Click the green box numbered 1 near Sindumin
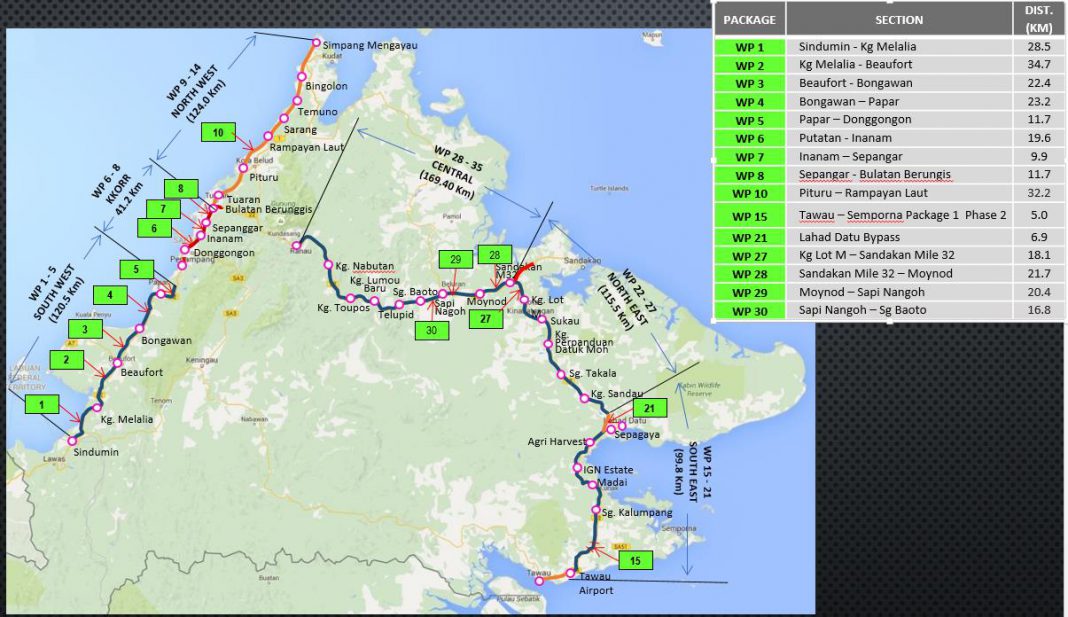This screenshot has width=1068, height=617. 41,404
